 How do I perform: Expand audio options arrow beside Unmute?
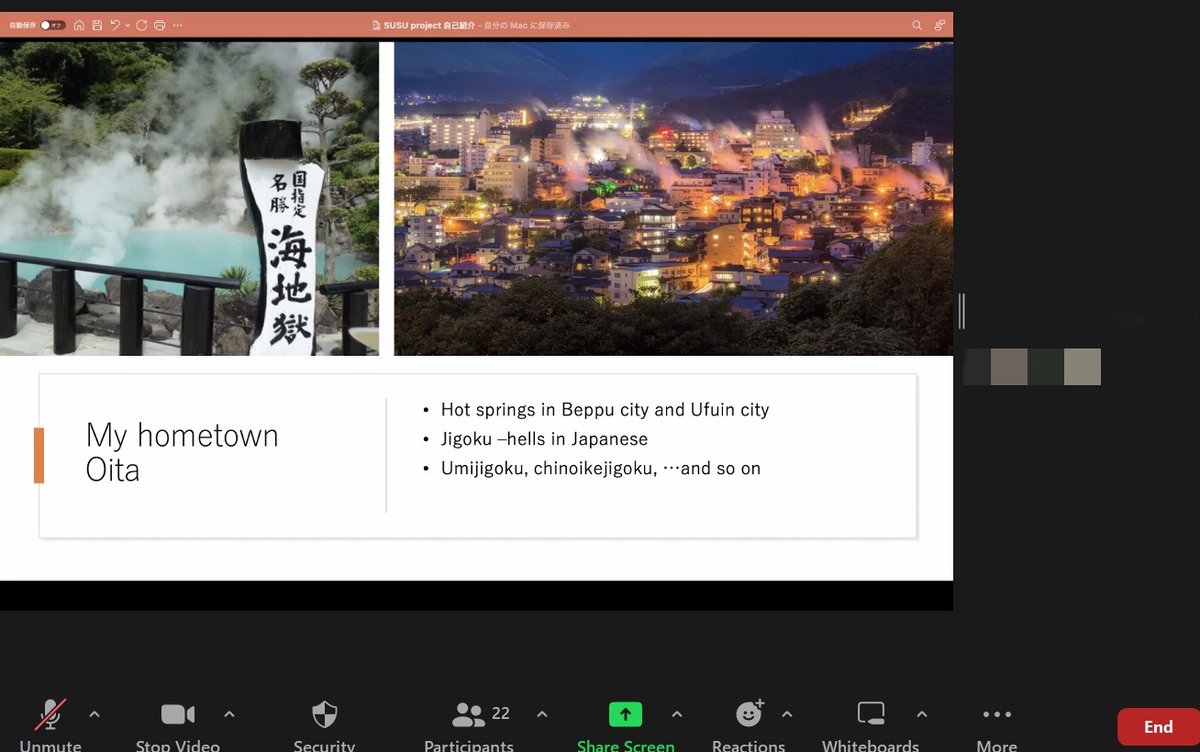point(94,714)
